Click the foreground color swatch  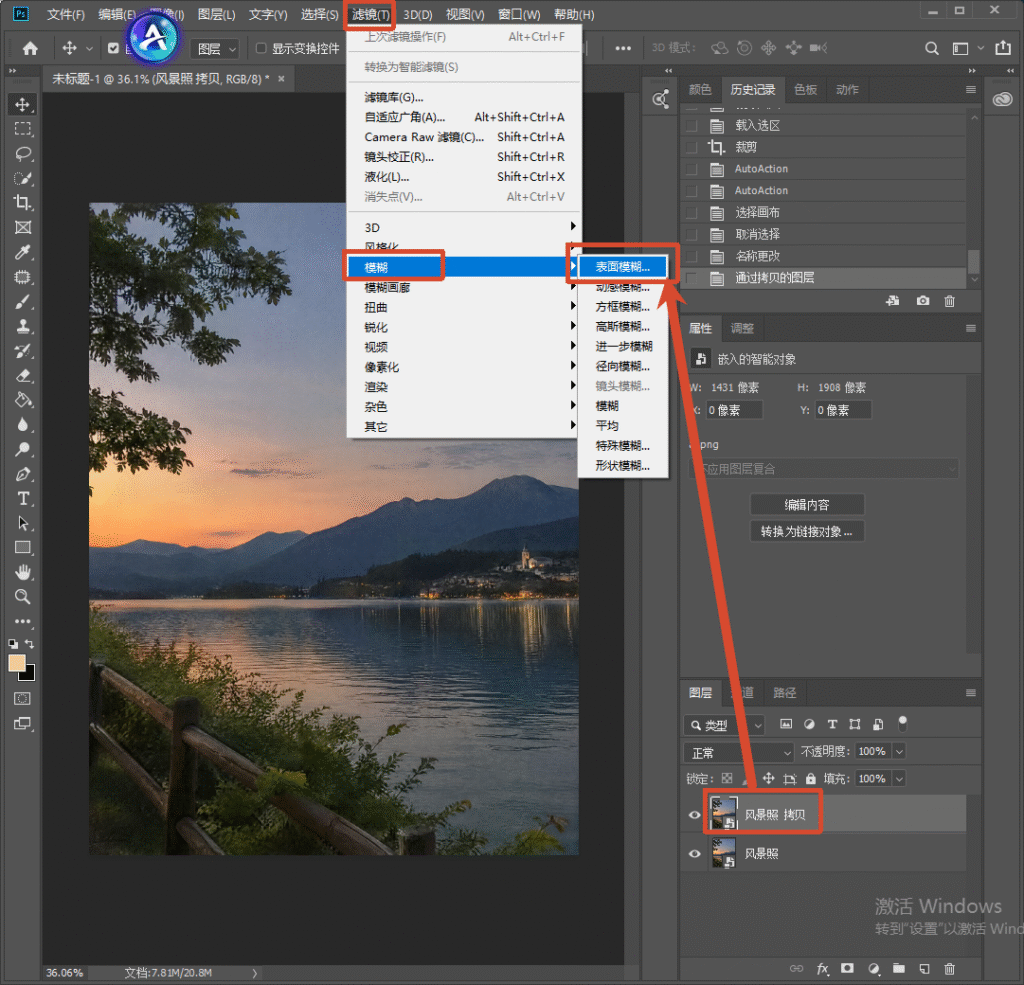(16, 663)
